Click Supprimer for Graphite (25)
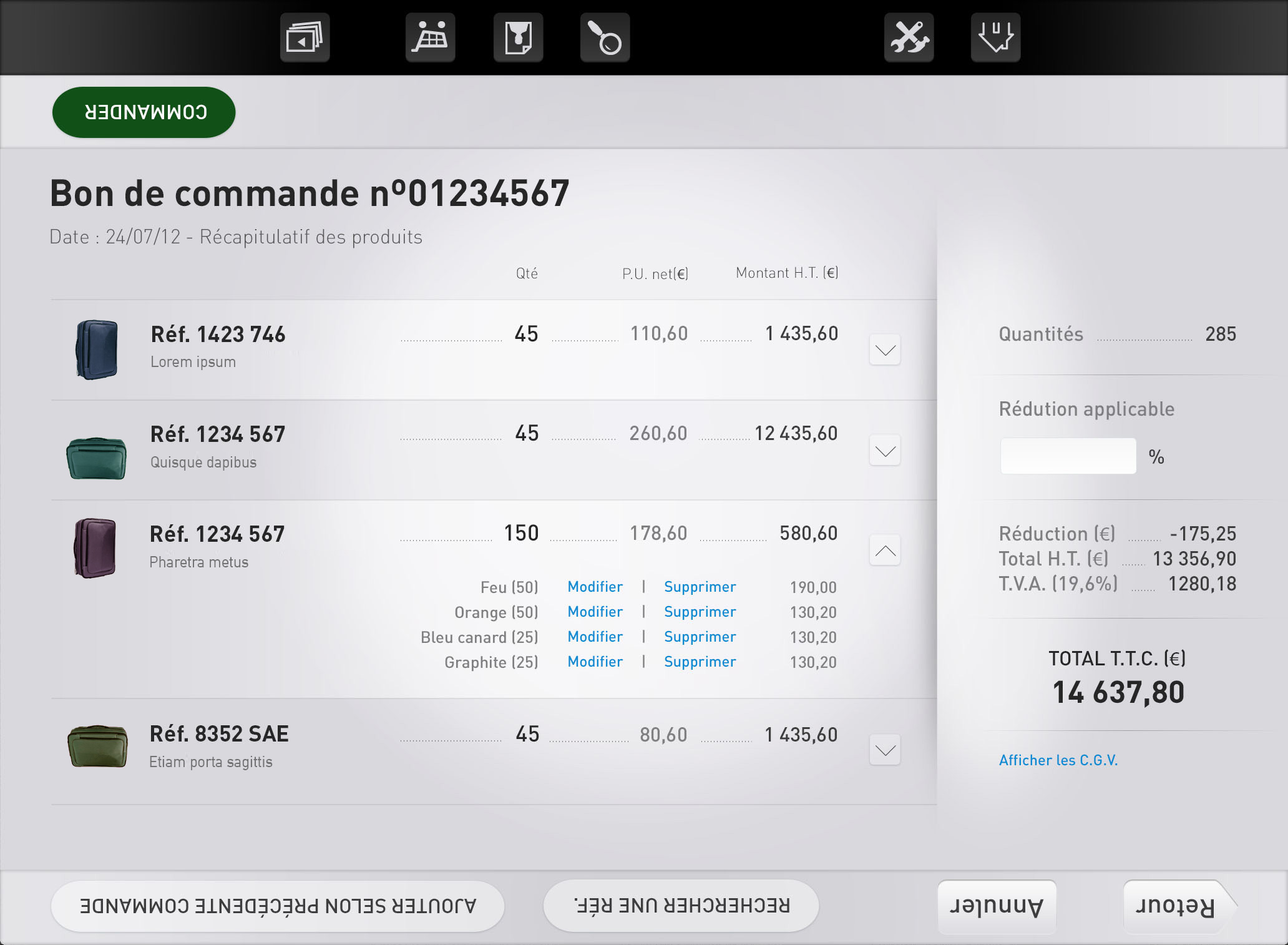 click(700, 662)
